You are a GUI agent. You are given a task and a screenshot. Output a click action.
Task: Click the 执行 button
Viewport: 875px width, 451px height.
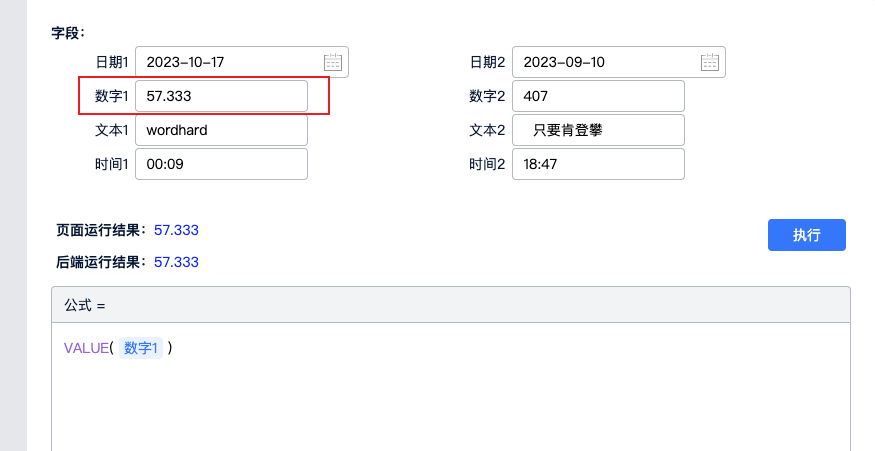point(806,235)
